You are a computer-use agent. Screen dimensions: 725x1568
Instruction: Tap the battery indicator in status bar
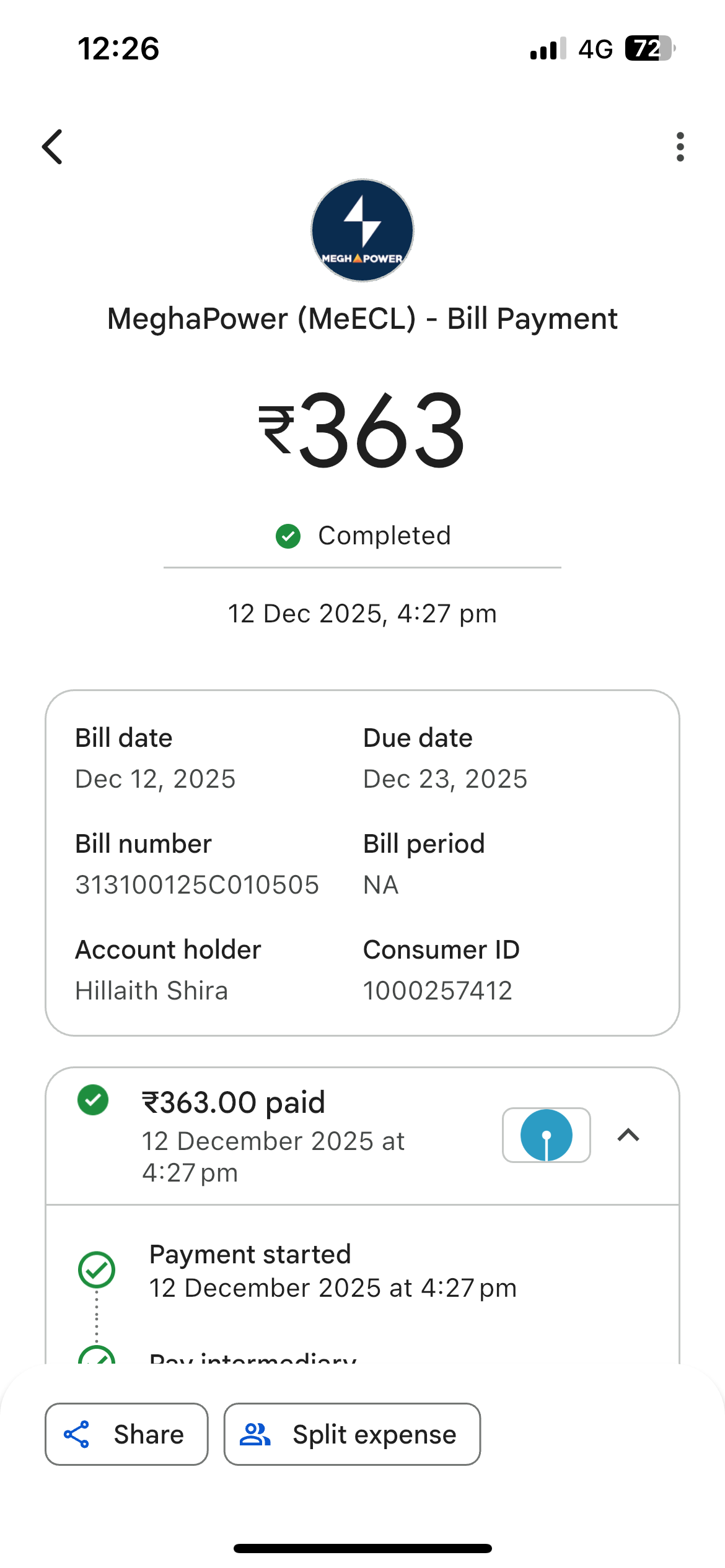(x=649, y=48)
